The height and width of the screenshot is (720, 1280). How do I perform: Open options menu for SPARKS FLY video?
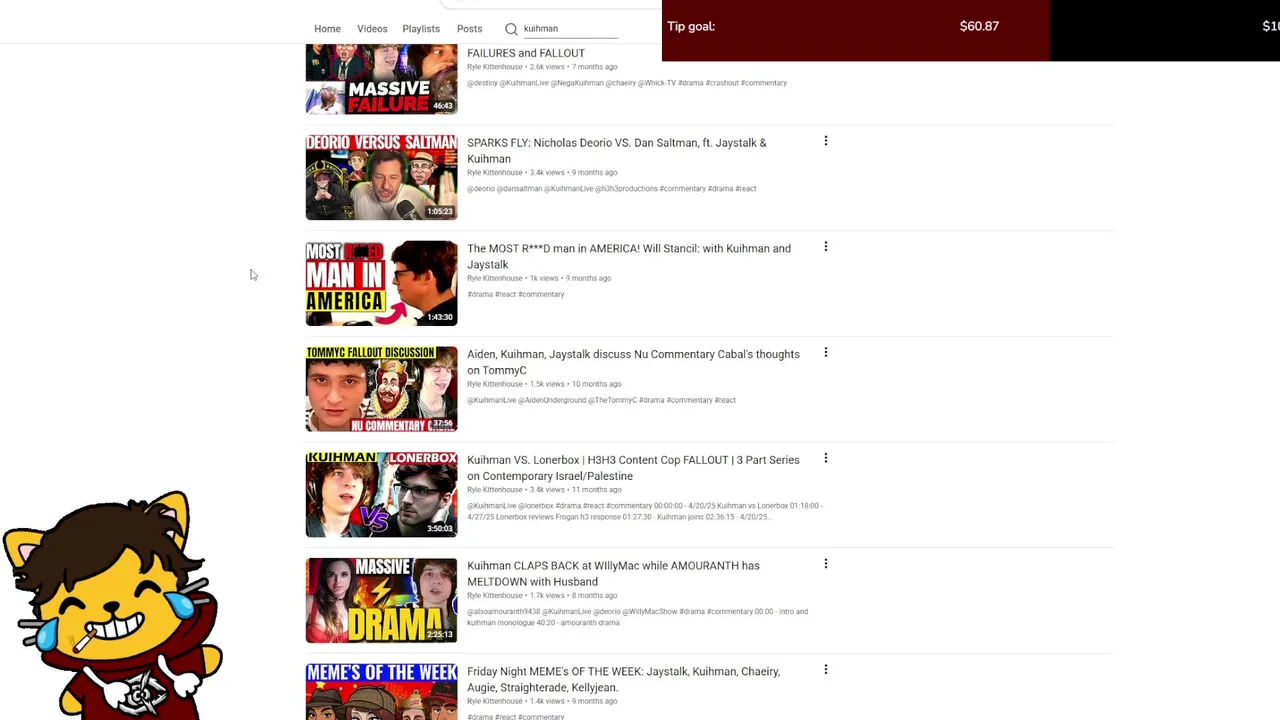tap(826, 141)
